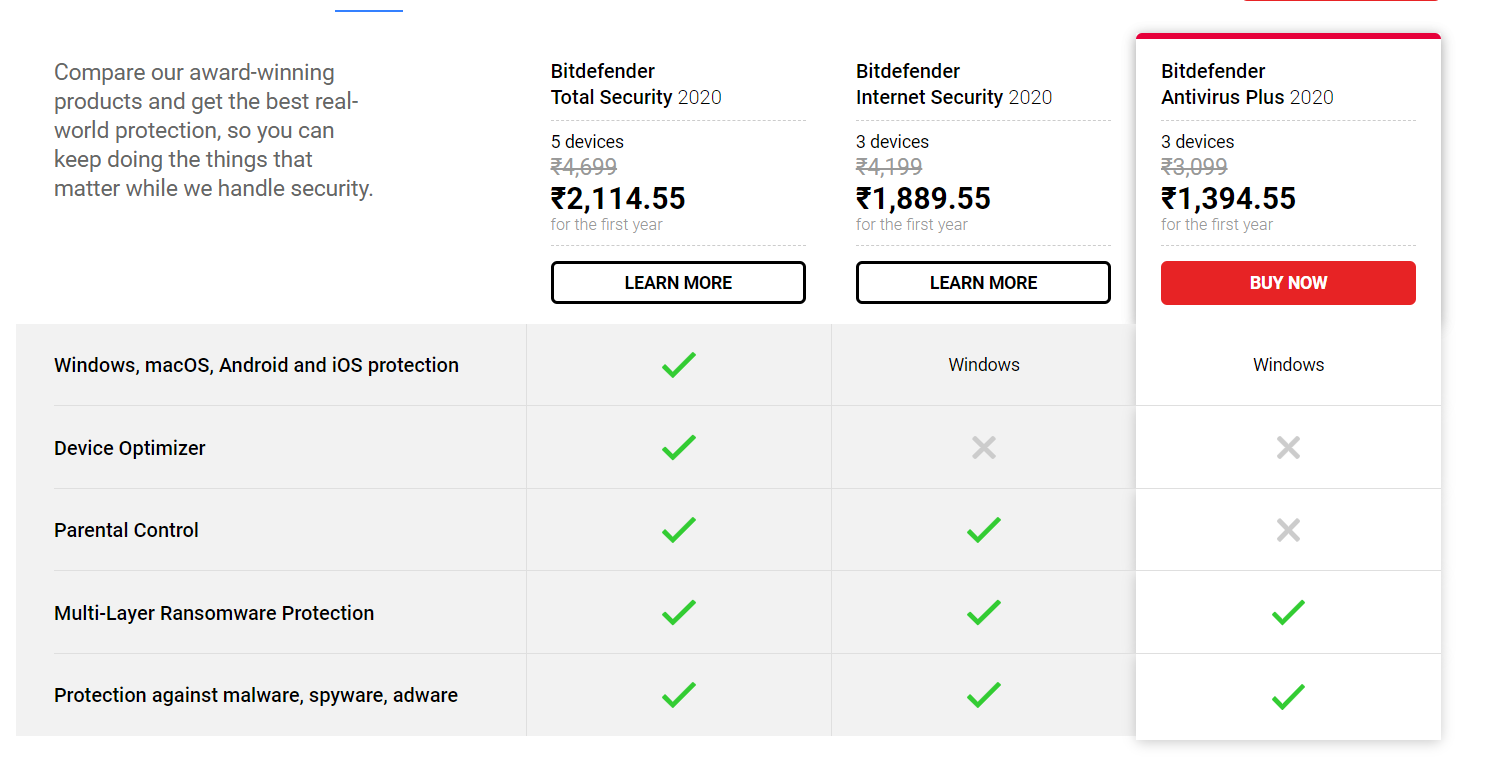Click Total Security multi-platform protection checkmark
This screenshot has width=1487, height=760.
coord(678,365)
